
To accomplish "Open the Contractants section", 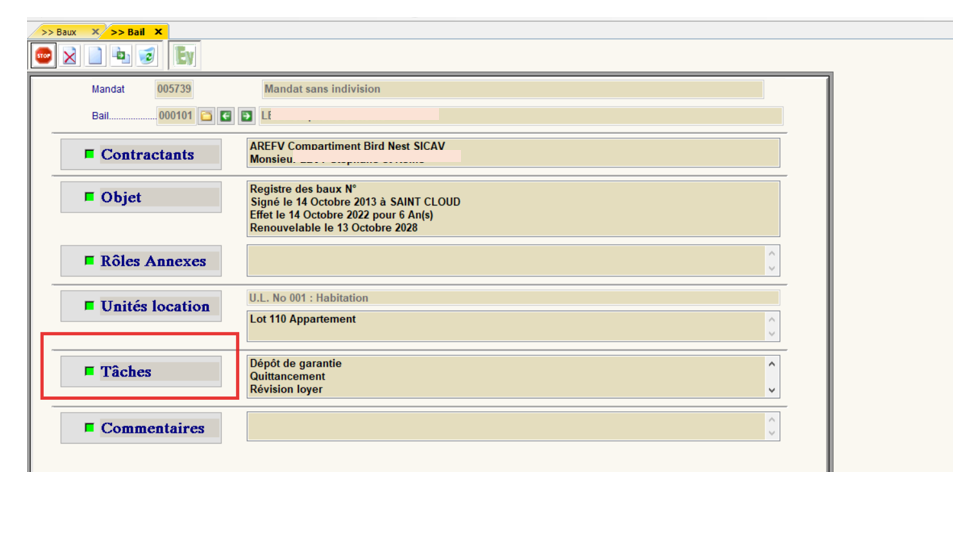I will (x=141, y=155).
